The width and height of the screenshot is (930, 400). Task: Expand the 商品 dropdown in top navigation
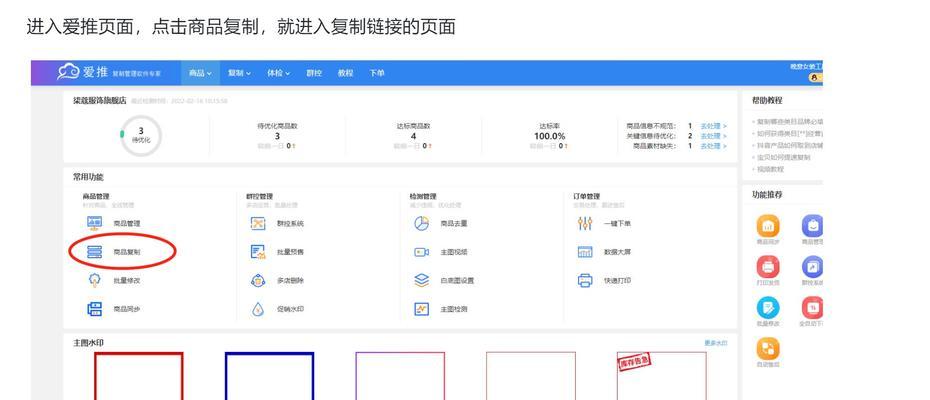(200, 73)
